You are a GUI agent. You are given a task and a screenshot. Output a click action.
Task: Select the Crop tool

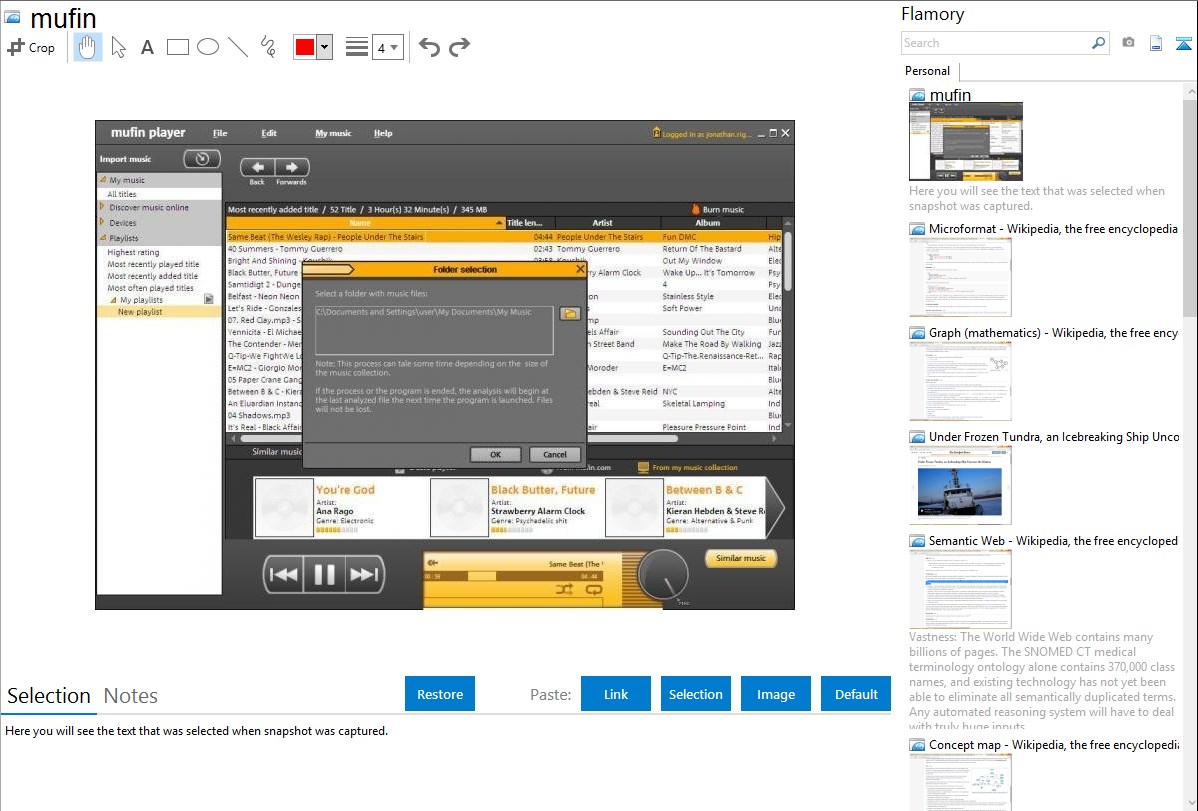(x=31, y=47)
